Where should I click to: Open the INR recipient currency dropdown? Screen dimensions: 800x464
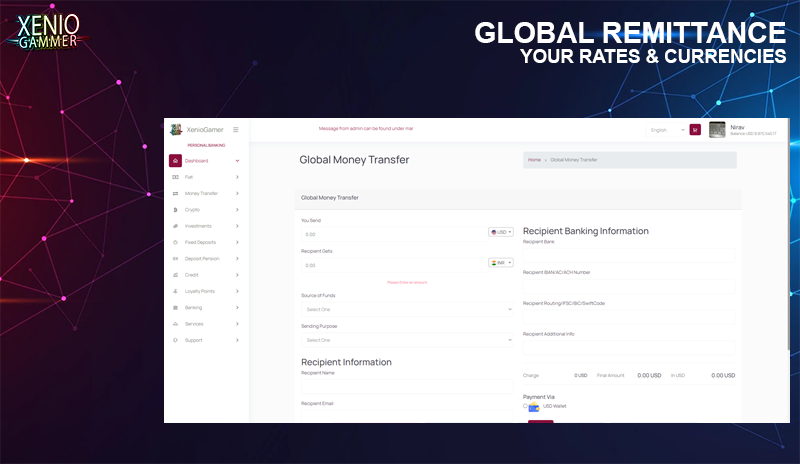[x=501, y=263]
